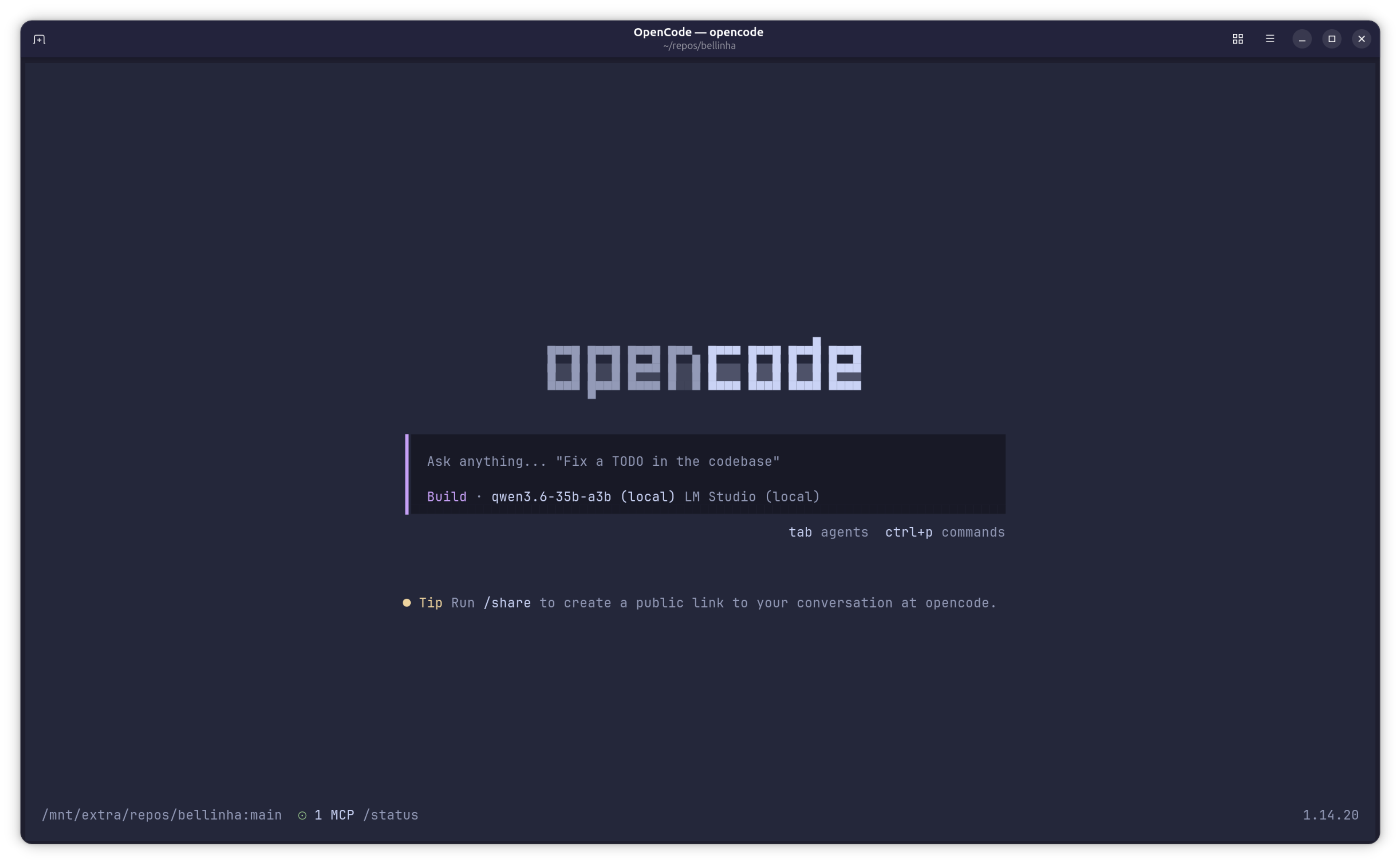Click /status in the status bar
The width and height of the screenshot is (1400, 864).
point(391,815)
